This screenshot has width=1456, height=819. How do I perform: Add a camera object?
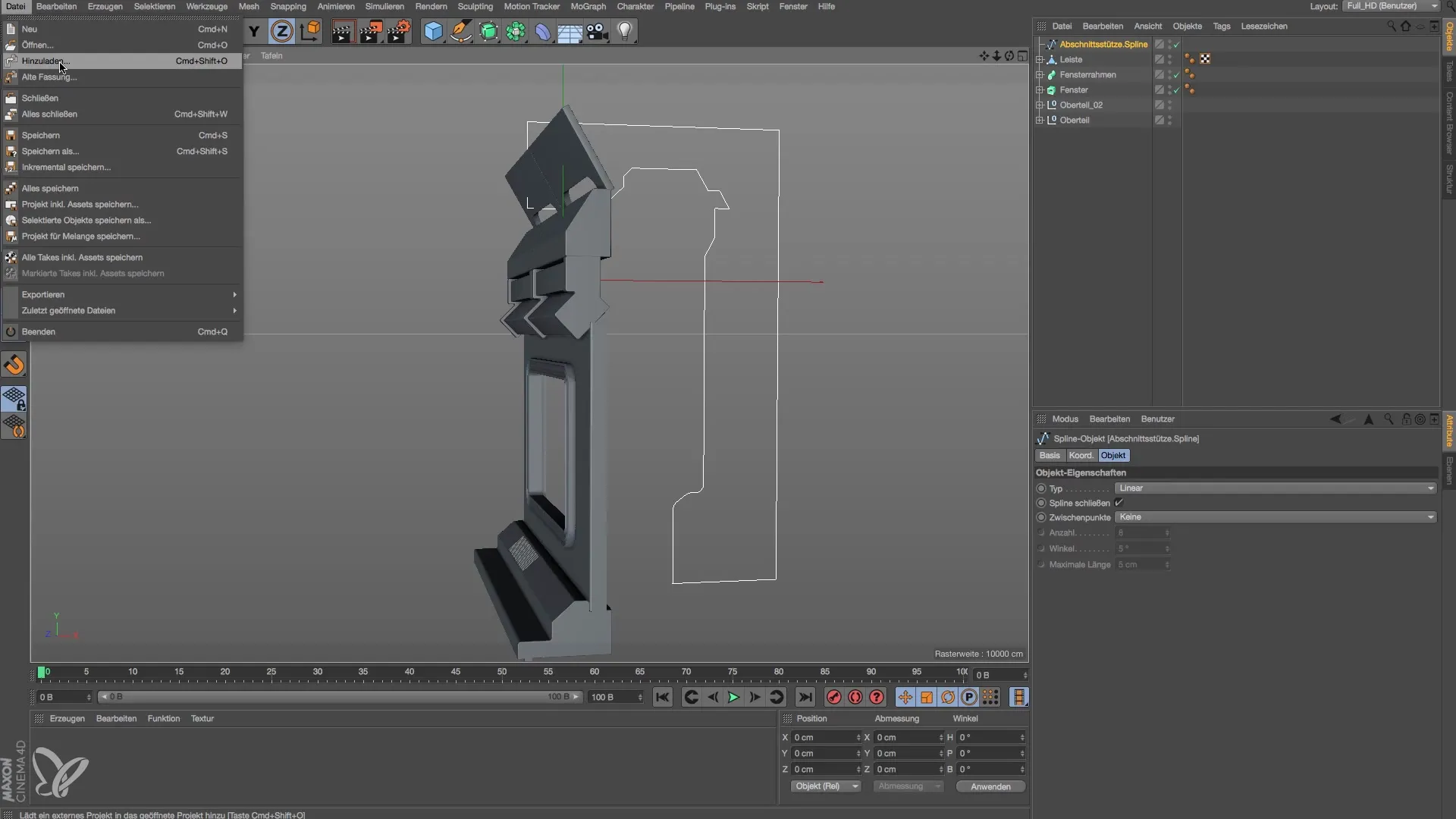[598, 31]
